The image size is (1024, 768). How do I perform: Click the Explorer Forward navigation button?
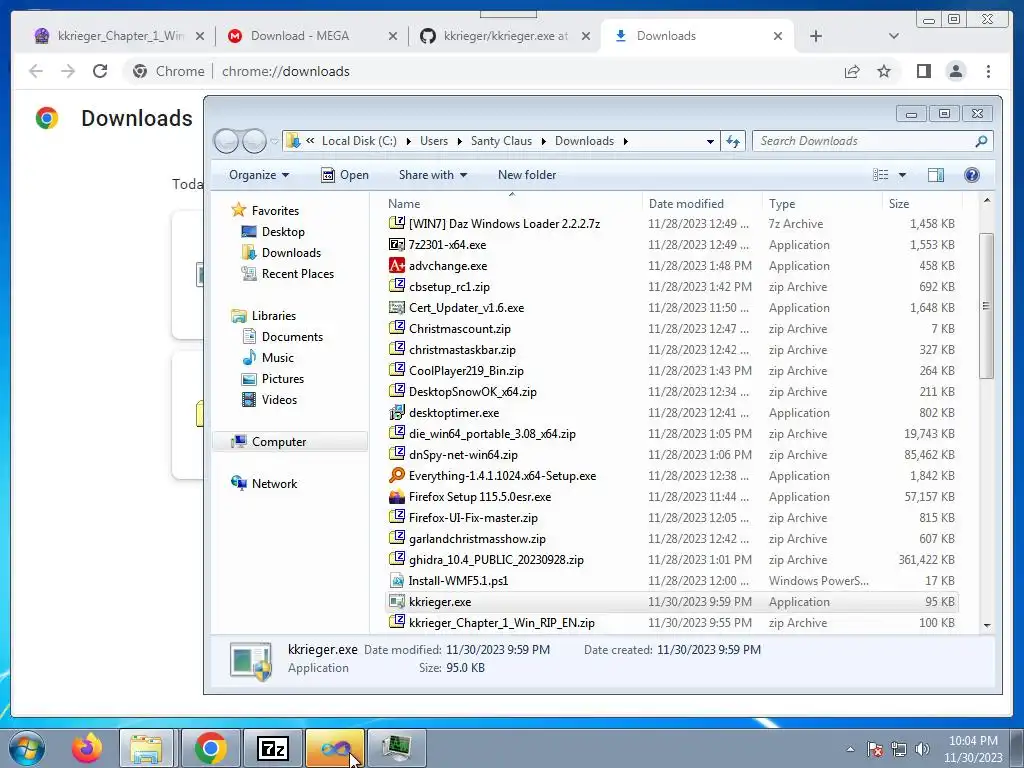point(254,141)
